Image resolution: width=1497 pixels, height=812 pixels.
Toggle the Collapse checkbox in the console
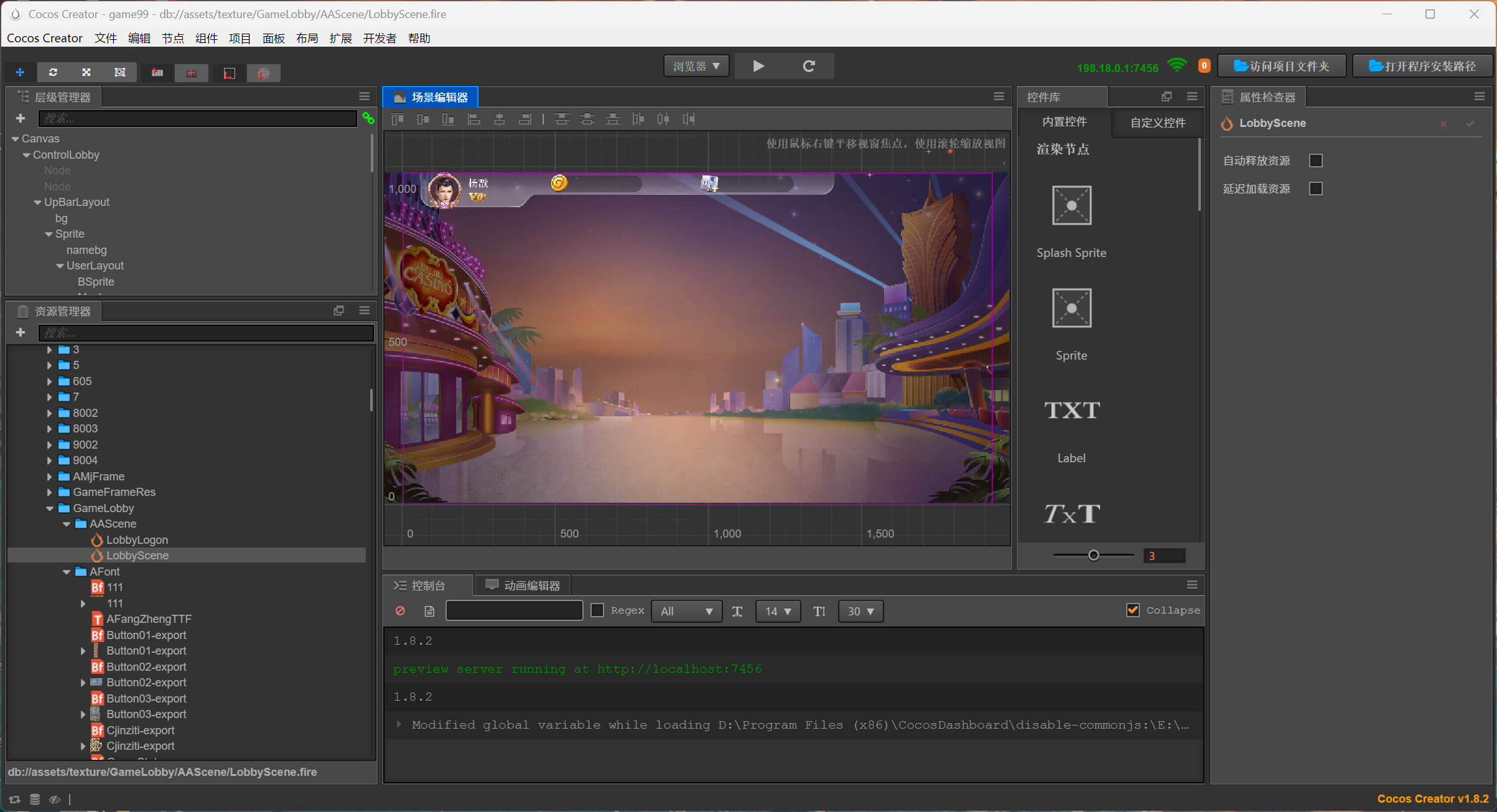pos(1132,610)
